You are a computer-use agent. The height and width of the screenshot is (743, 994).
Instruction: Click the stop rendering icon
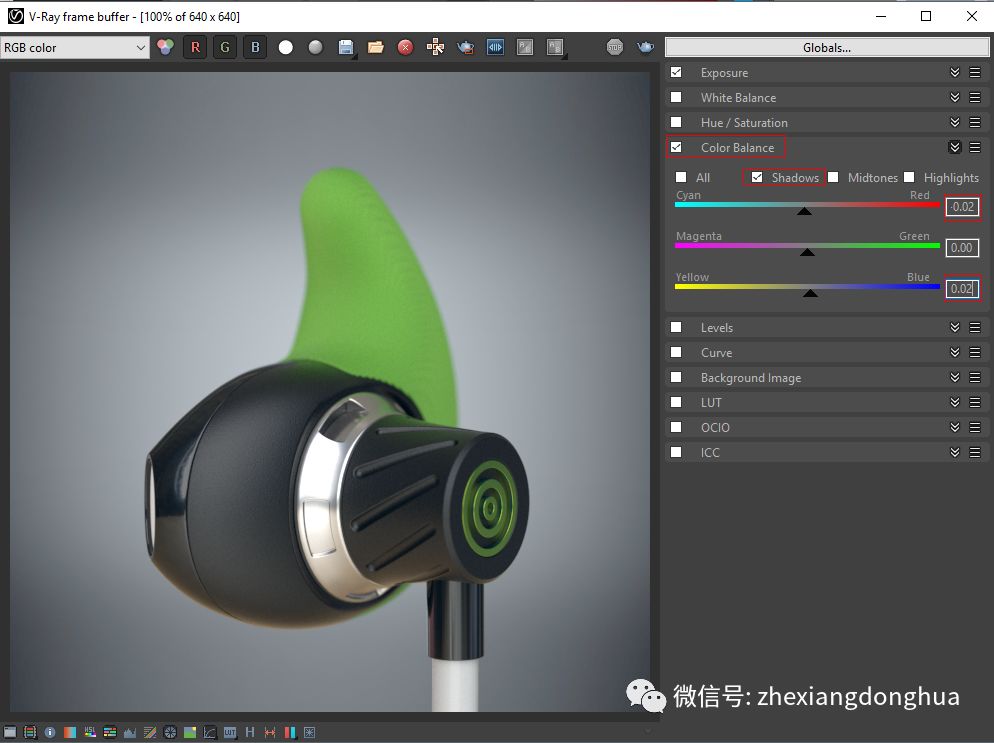pos(614,48)
